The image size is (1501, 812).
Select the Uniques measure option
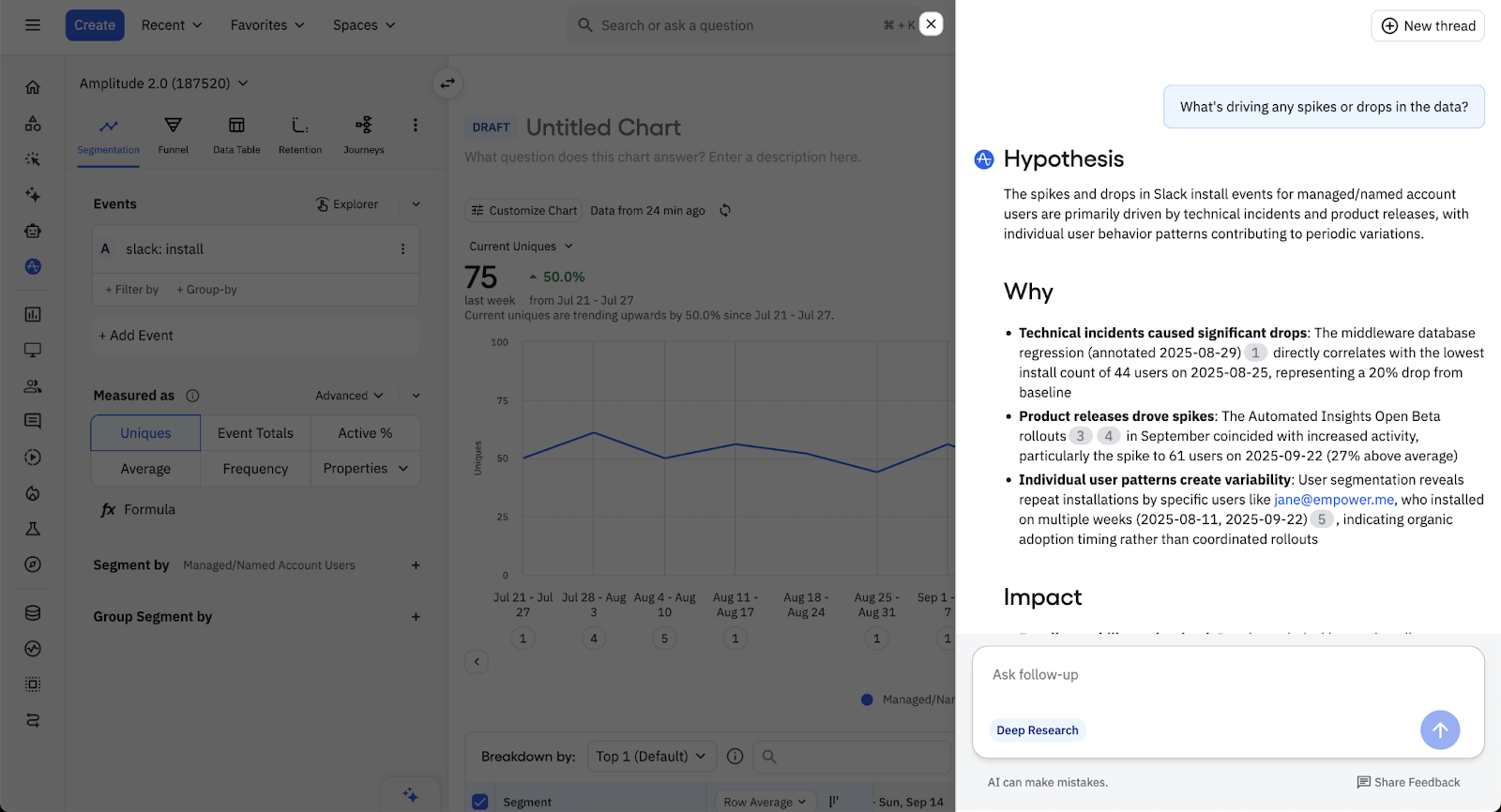tap(145, 433)
